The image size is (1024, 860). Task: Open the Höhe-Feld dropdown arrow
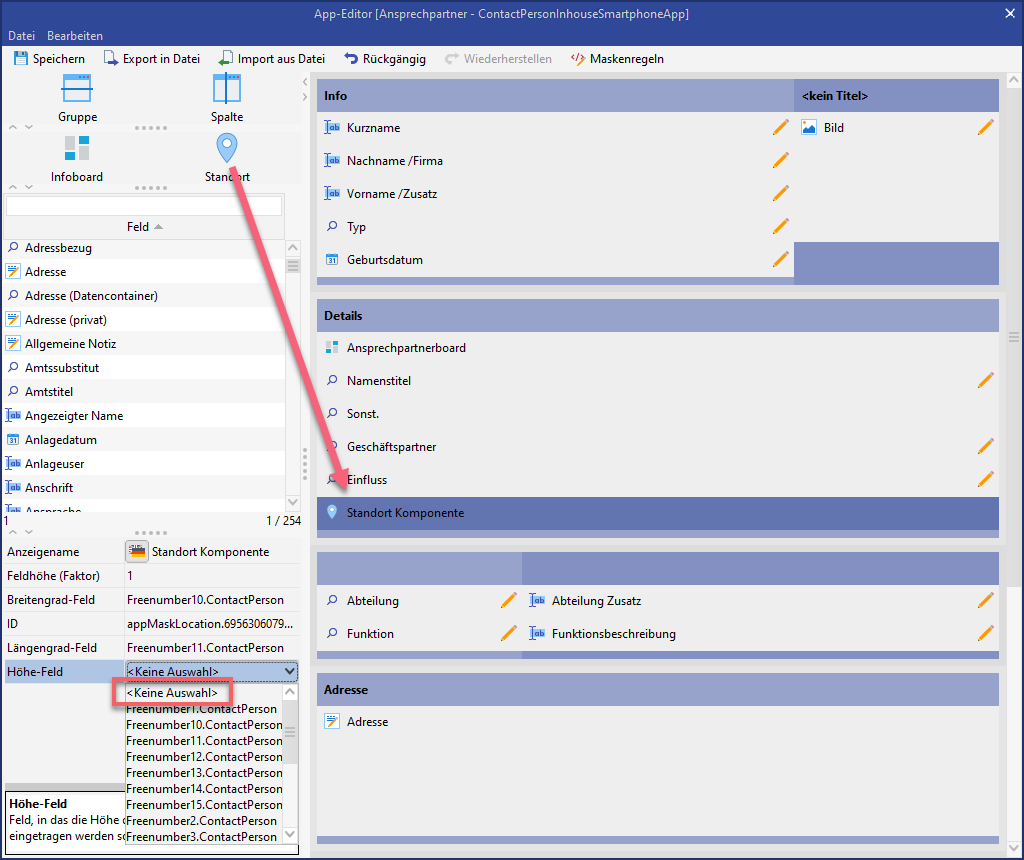(290, 672)
